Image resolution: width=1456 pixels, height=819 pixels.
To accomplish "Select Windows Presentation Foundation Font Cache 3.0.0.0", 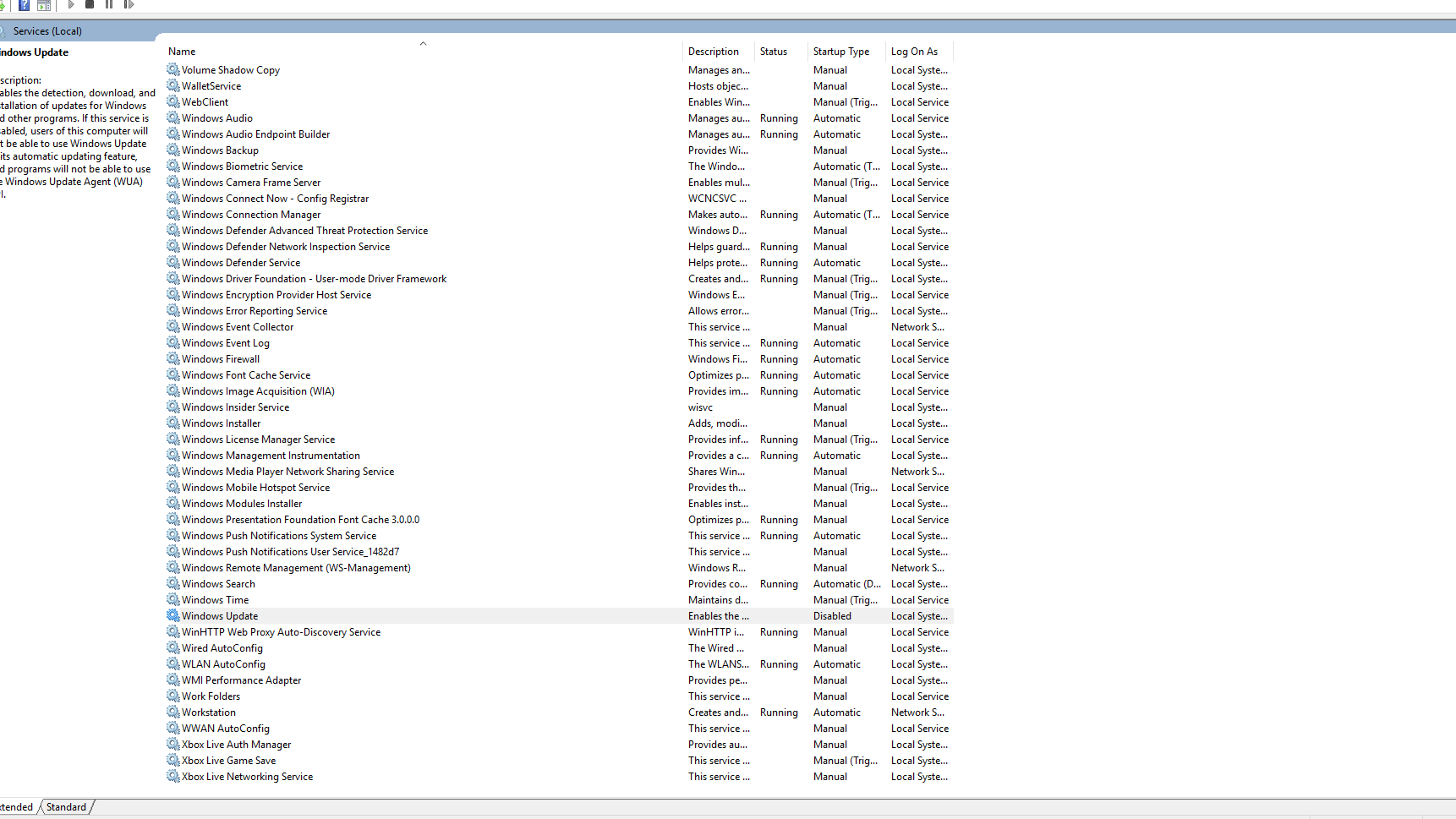I will point(560,519).
